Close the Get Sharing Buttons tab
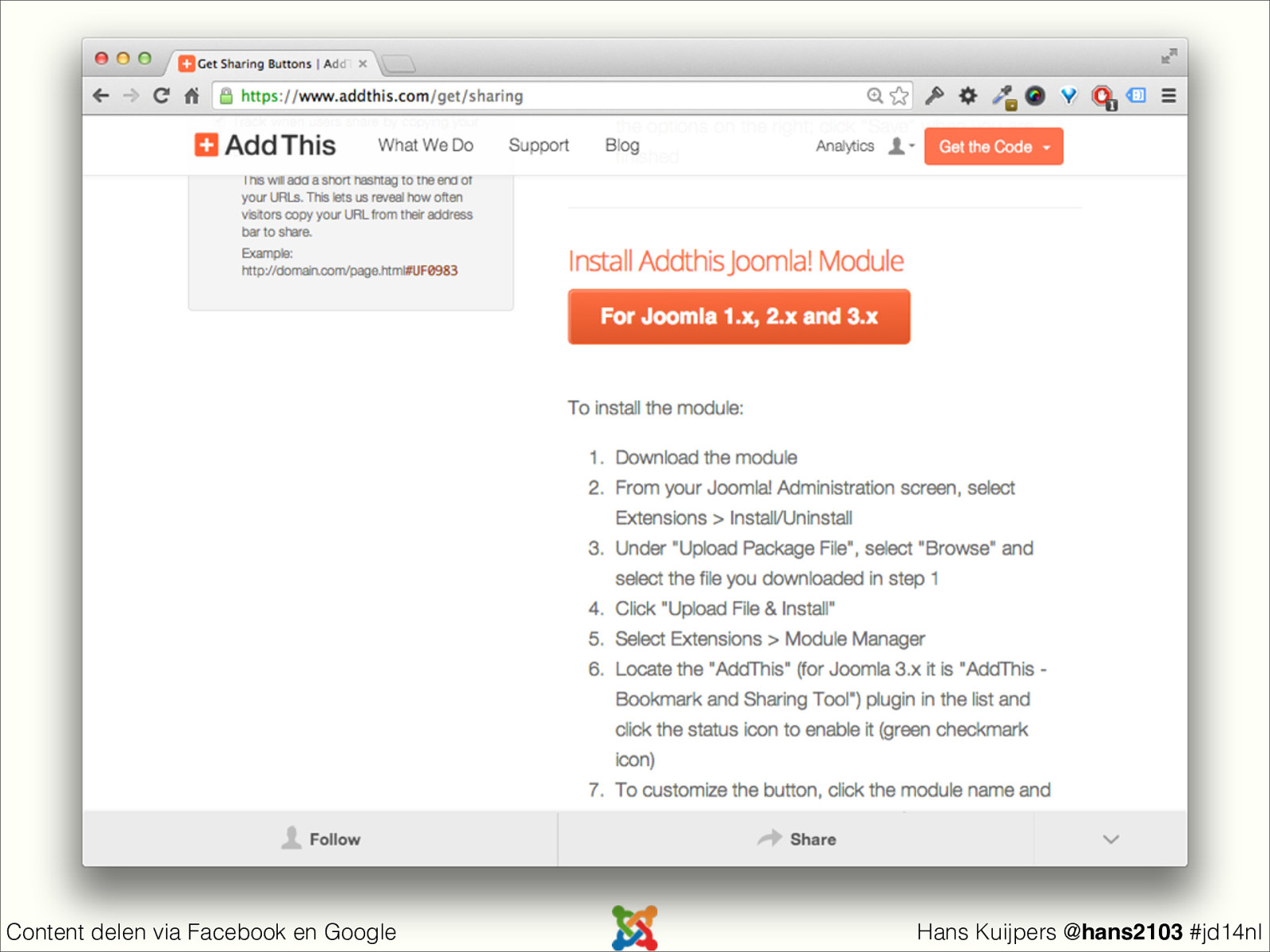This screenshot has height=952, width=1270. point(363,63)
